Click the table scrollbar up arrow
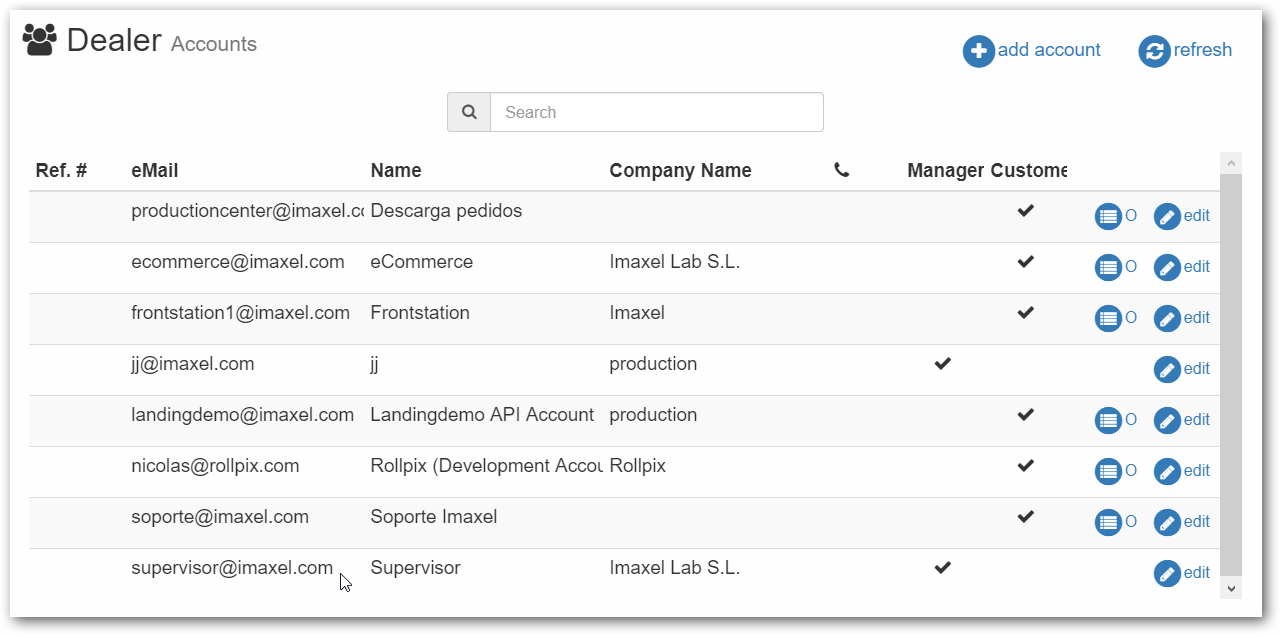The width and height of the screenshot is (1280, 635). pyautogui.click(x=1231, y=162)
